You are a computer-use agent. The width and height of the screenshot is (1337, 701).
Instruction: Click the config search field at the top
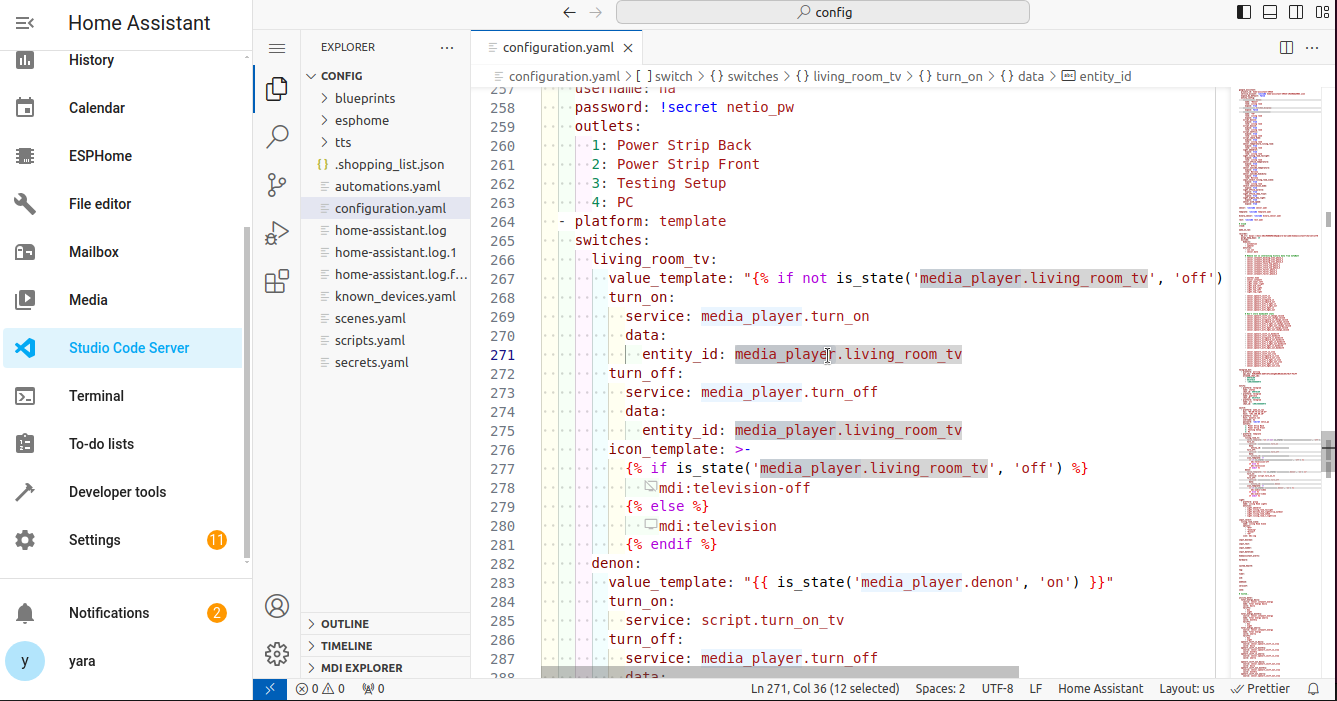pos(822,11)
